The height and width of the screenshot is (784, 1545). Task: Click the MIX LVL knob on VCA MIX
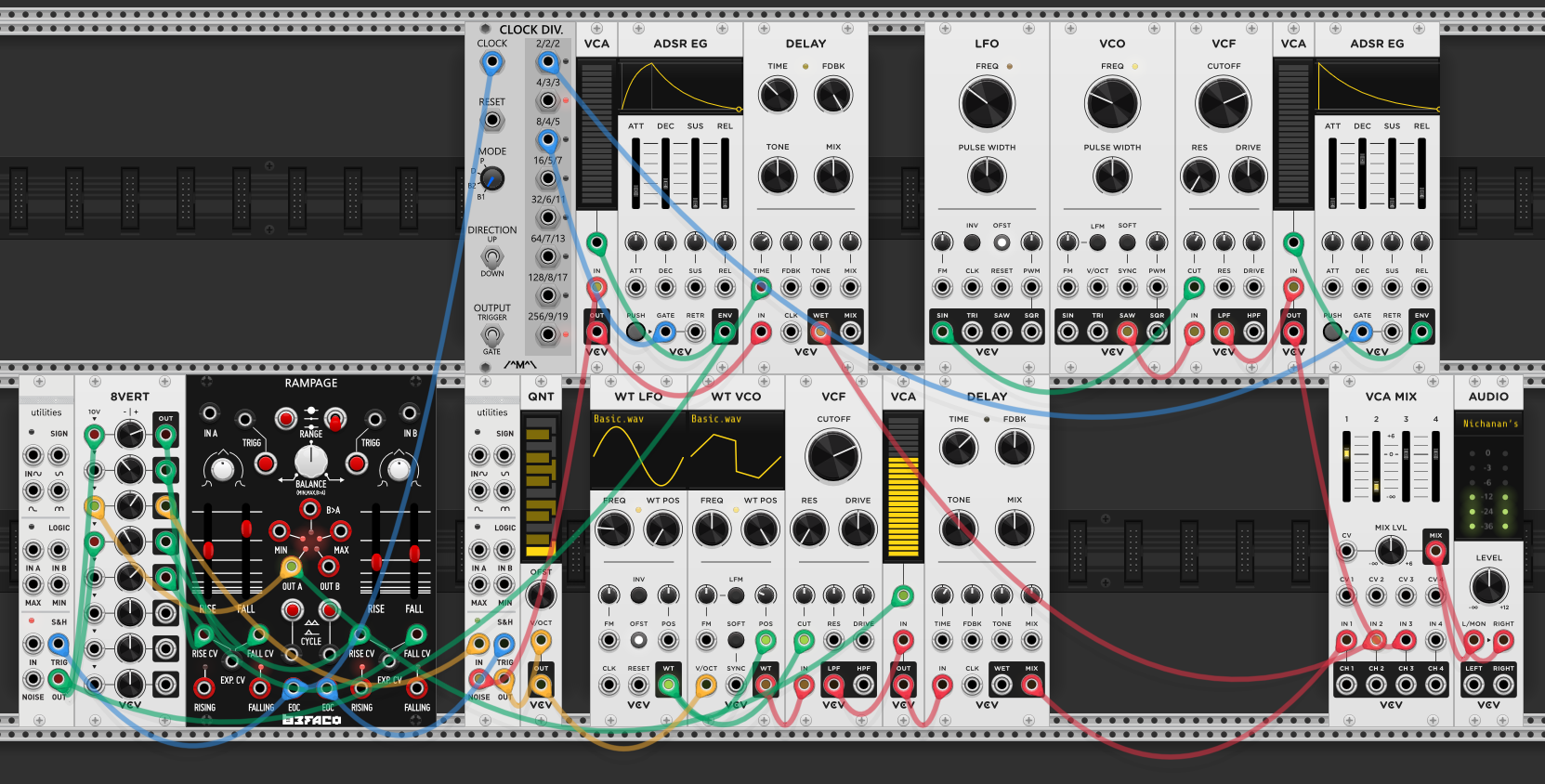(x=1391, y=551)
